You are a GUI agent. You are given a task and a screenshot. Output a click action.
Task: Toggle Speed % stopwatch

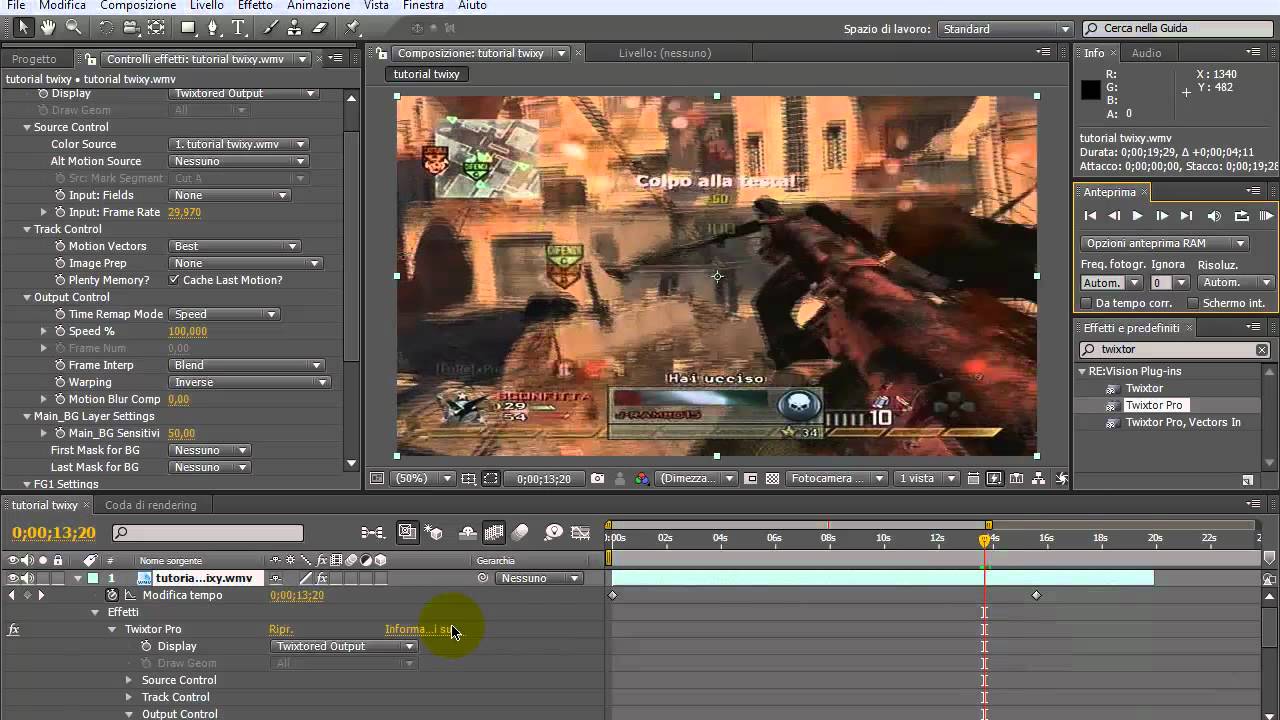click(60, 331)
